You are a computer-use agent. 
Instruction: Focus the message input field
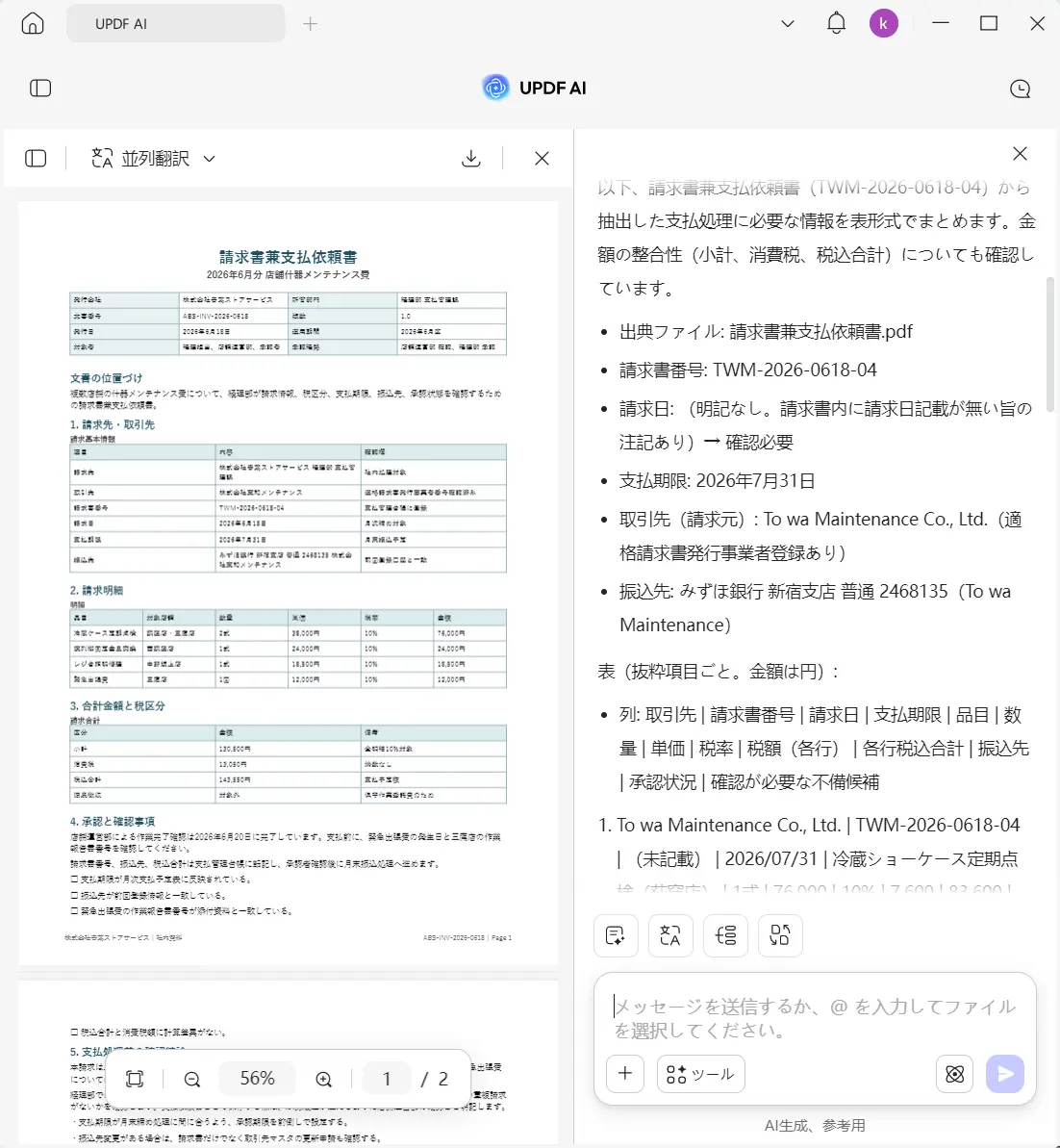(815, 1018)
